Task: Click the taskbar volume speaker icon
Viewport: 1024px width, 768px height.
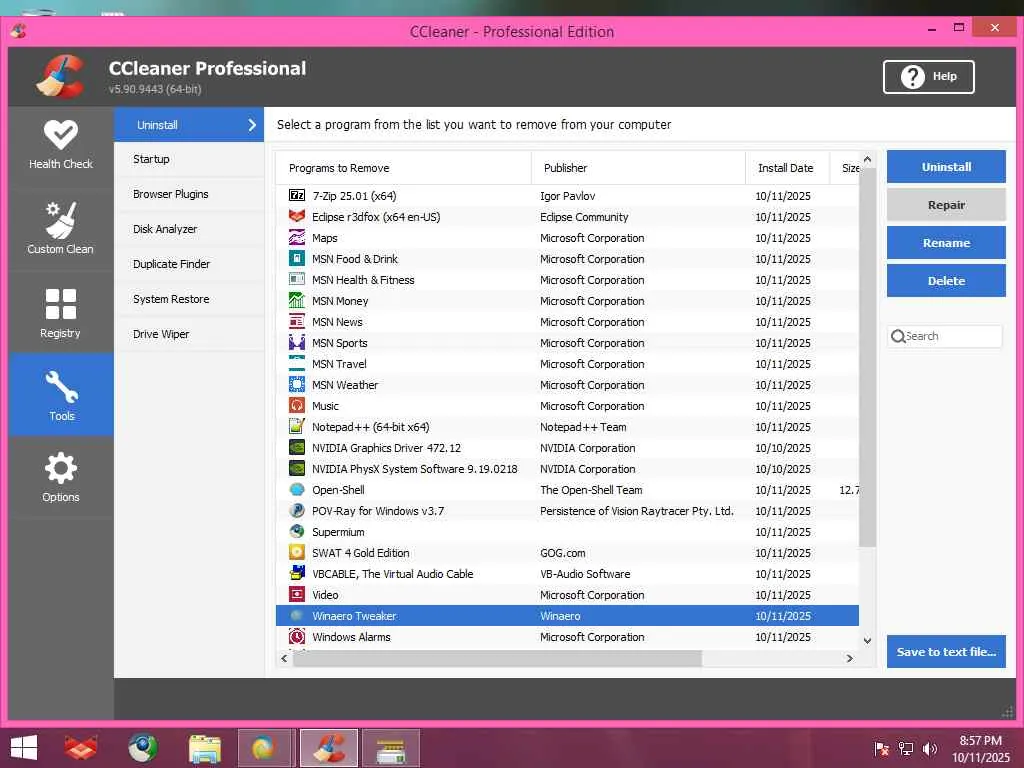Action: (929, 748)
